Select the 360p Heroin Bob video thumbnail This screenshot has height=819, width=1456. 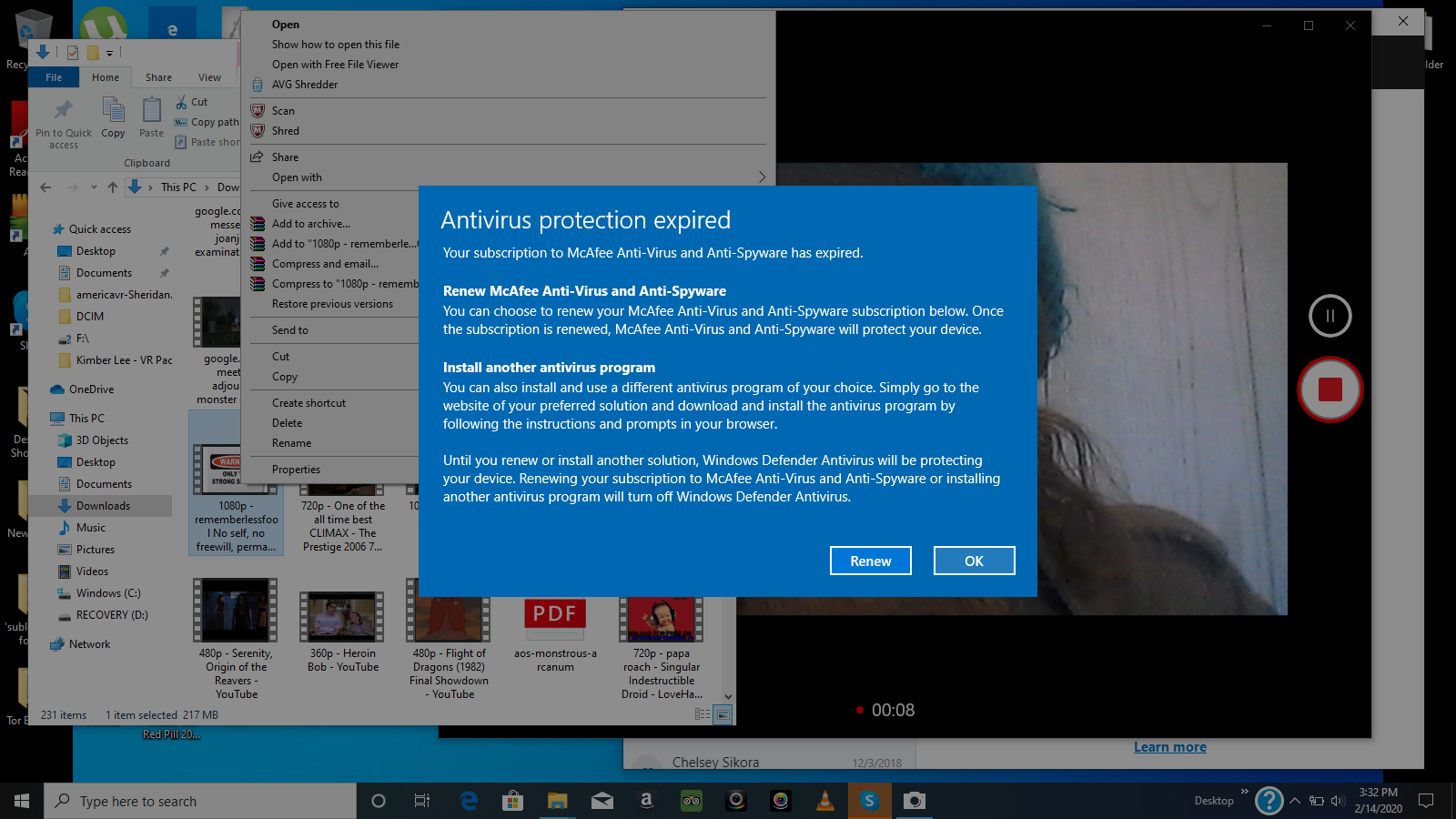(341, 616)
